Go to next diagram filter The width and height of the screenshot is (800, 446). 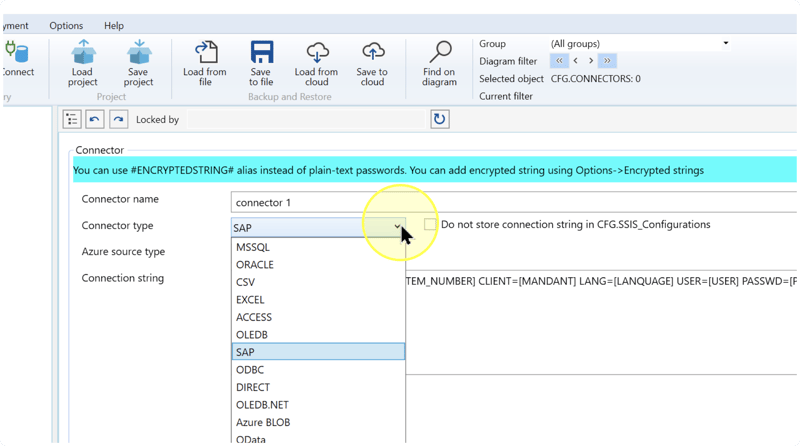point(591,61)
